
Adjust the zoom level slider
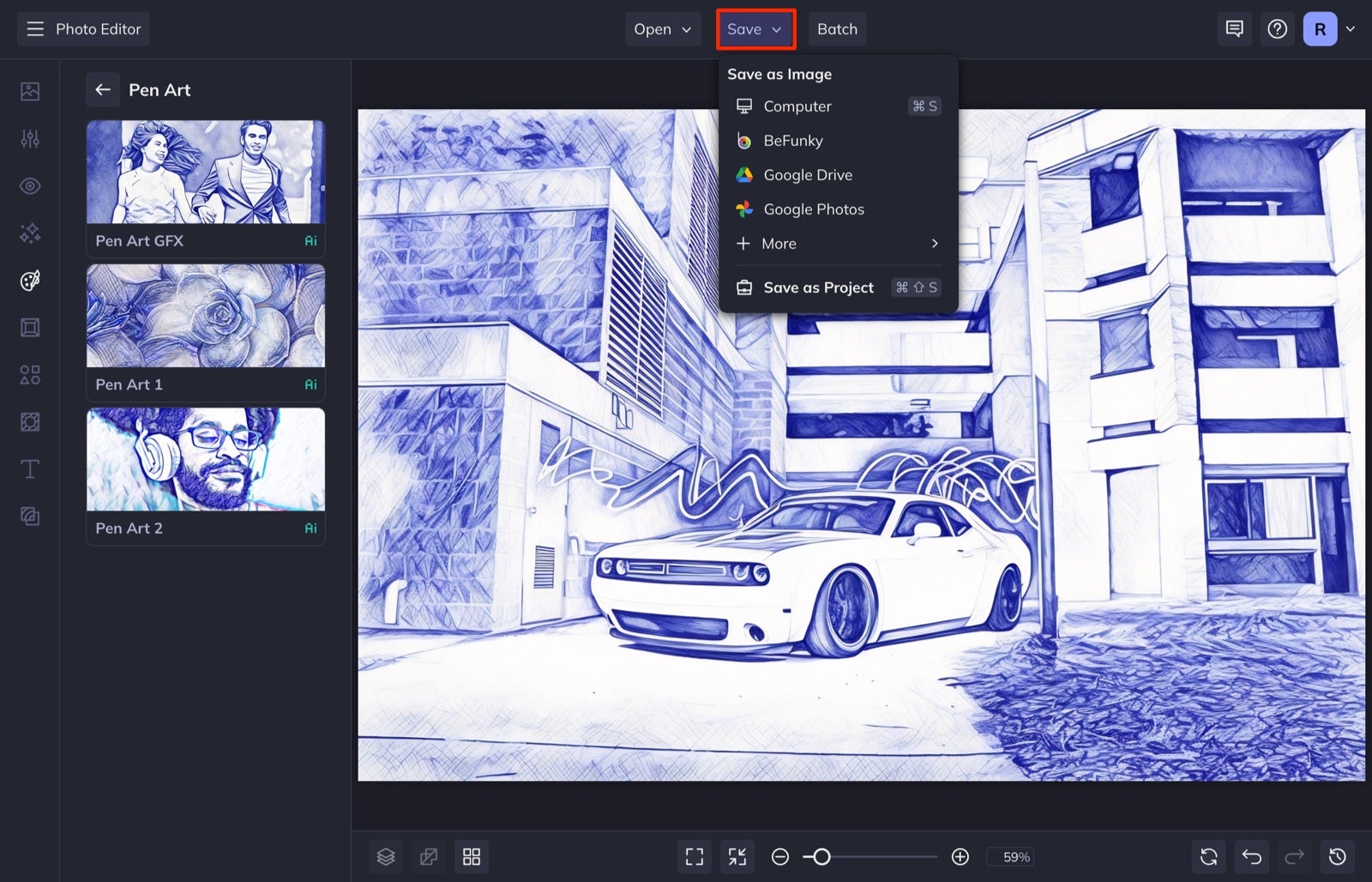coord(823,856)
